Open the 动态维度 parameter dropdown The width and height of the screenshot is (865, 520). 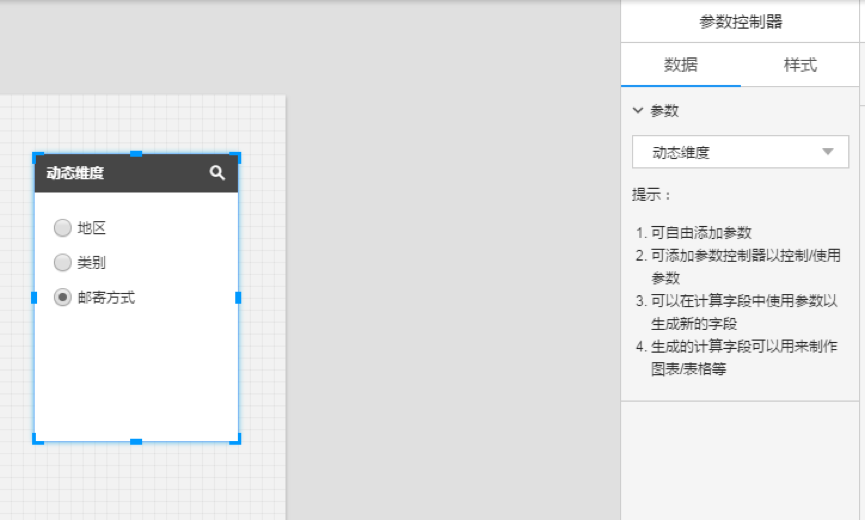point(740,152)
